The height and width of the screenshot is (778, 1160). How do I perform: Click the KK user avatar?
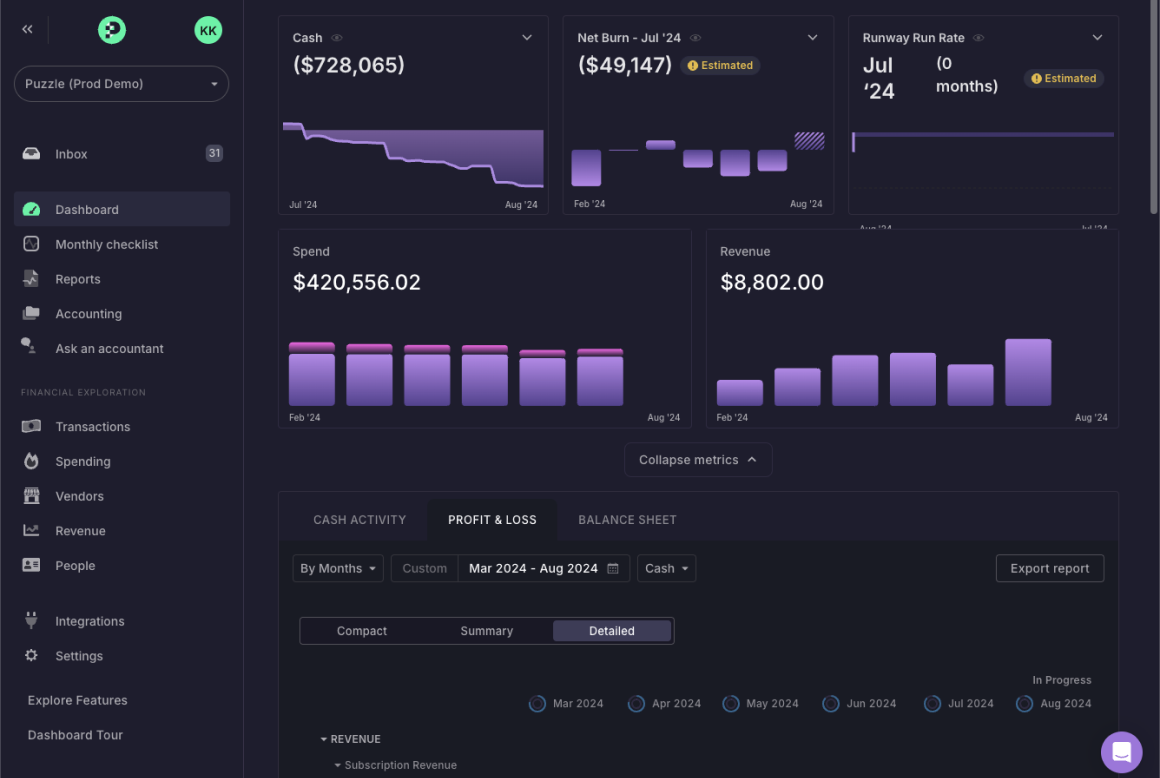(x=208, y=29)
